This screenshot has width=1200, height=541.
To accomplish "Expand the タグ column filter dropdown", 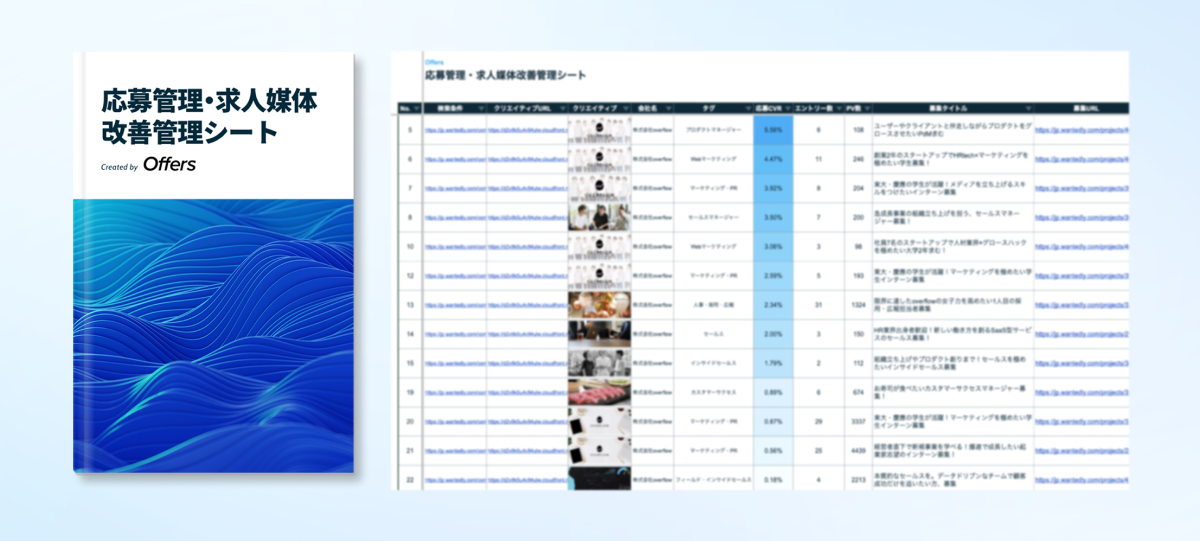I will [747, 108].
